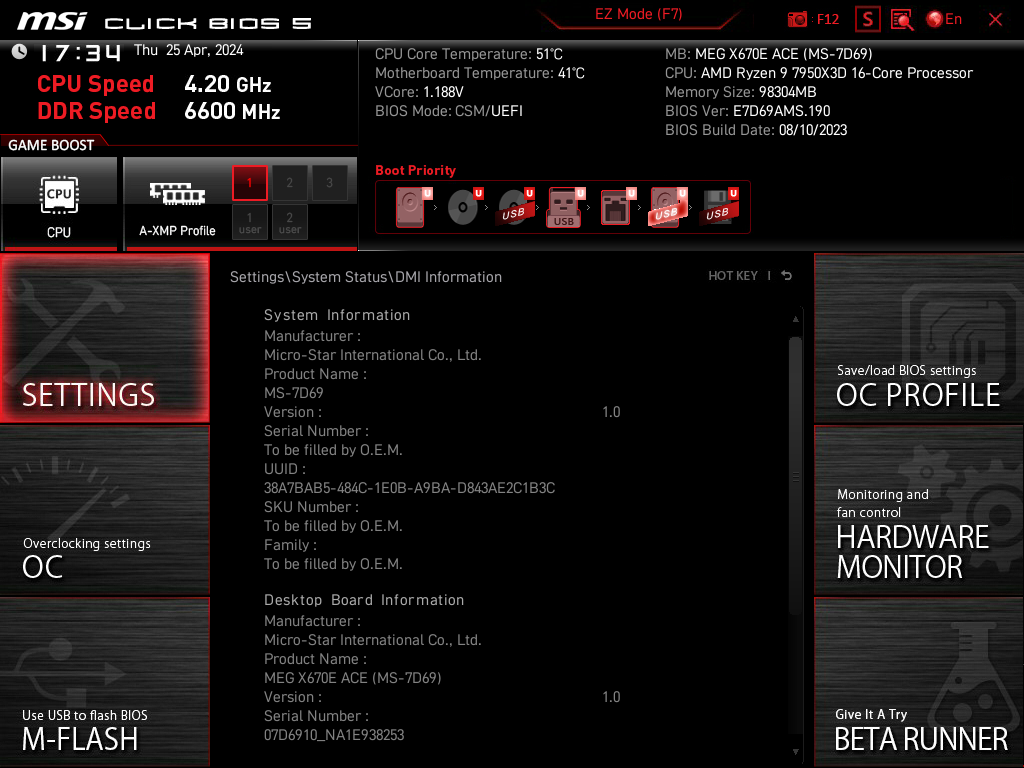Click the UUID label
The height and width of the screenshot is (768, 1024).
coord(284,469)
